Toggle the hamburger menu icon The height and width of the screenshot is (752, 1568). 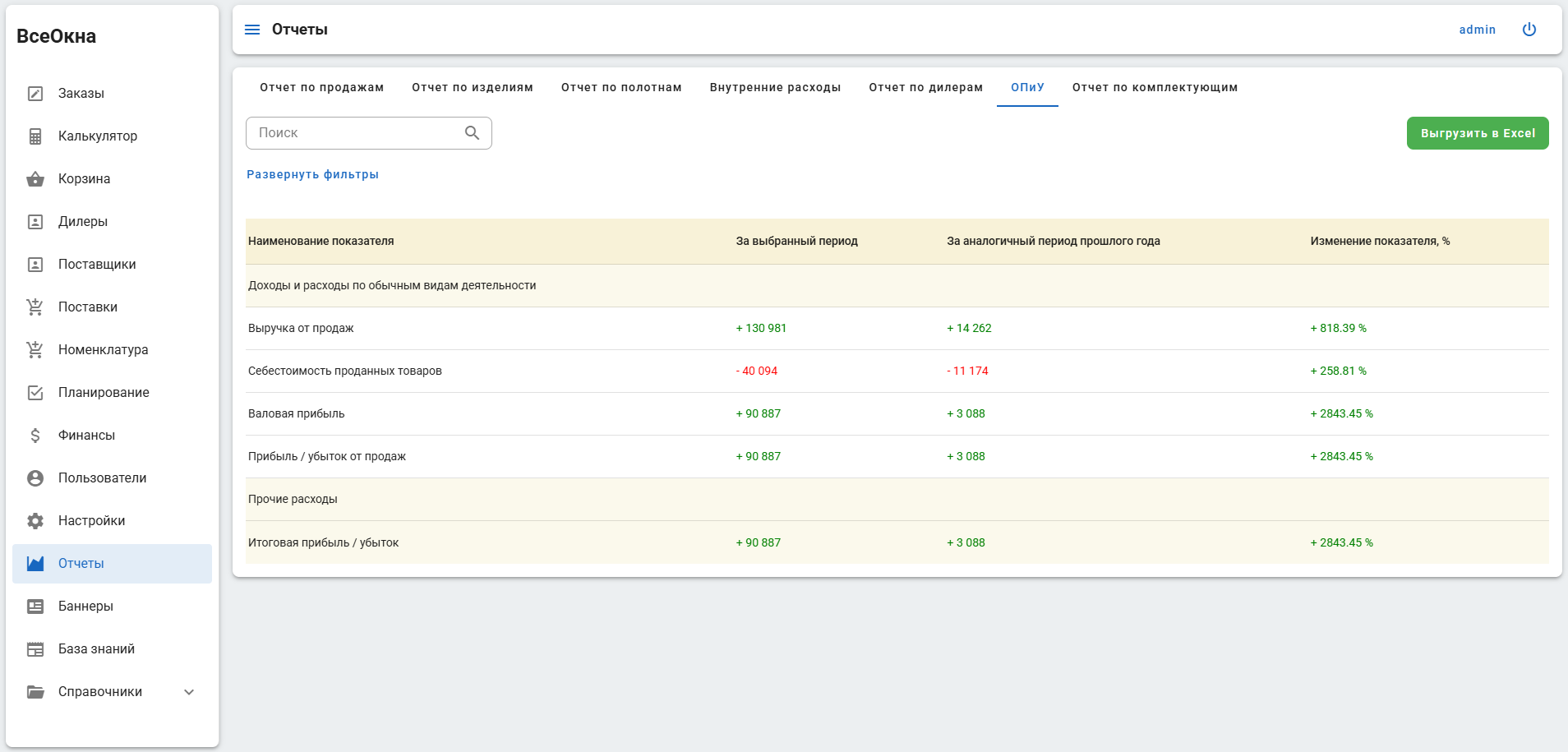tap(252, 30)
